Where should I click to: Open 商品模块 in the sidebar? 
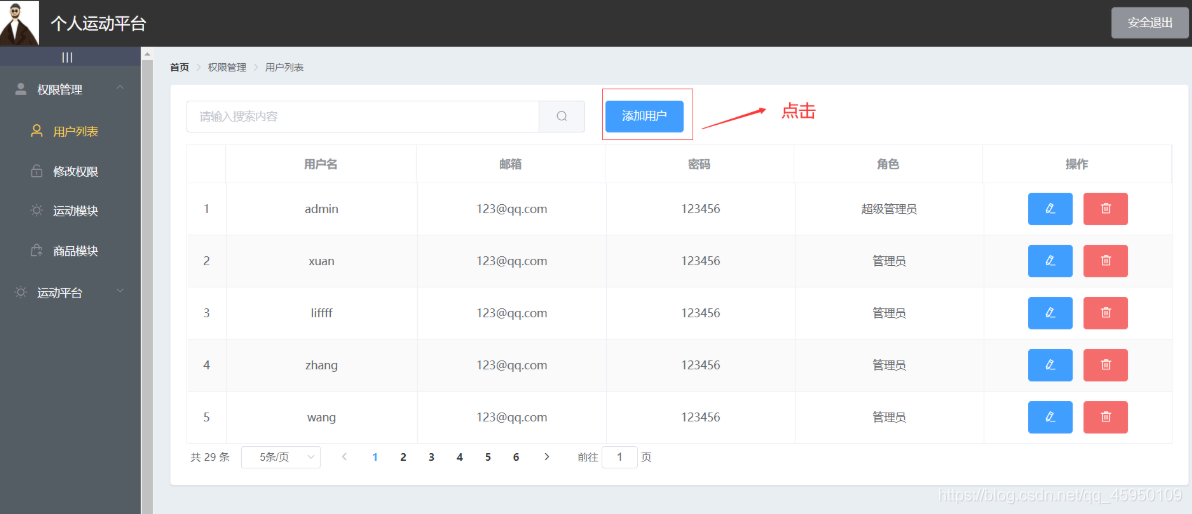point(71,251)
